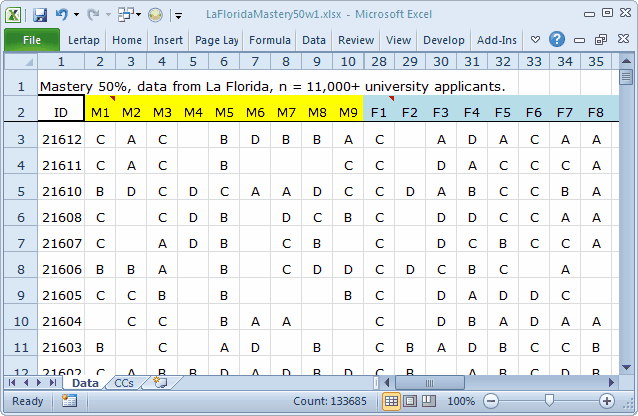Click the 100% zoom level button
Screen dimensions: 638x416
460,401
